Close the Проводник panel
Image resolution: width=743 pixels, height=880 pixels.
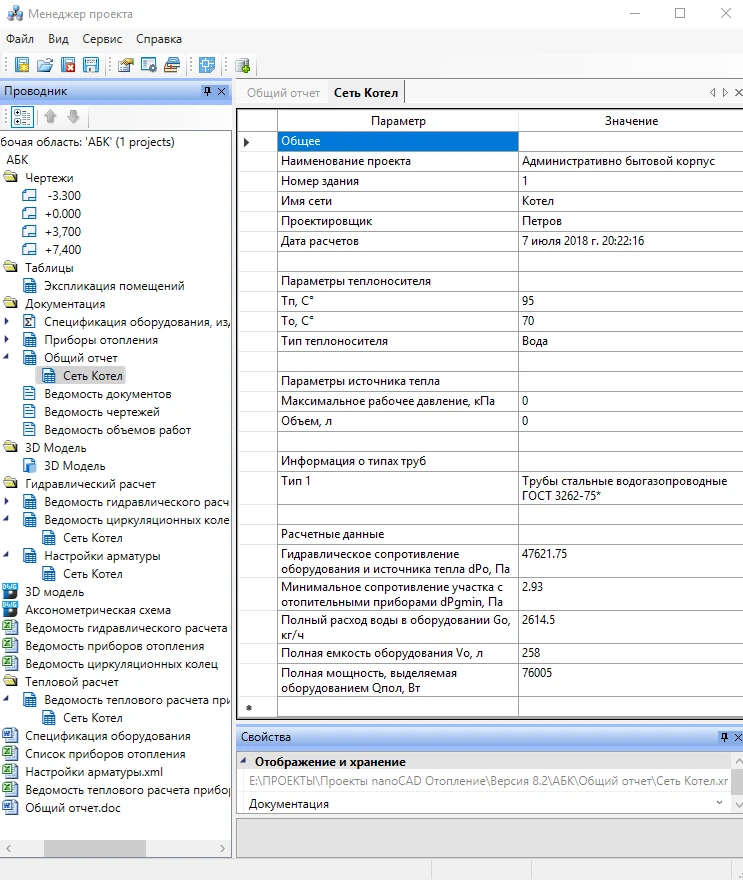point(222,91)
